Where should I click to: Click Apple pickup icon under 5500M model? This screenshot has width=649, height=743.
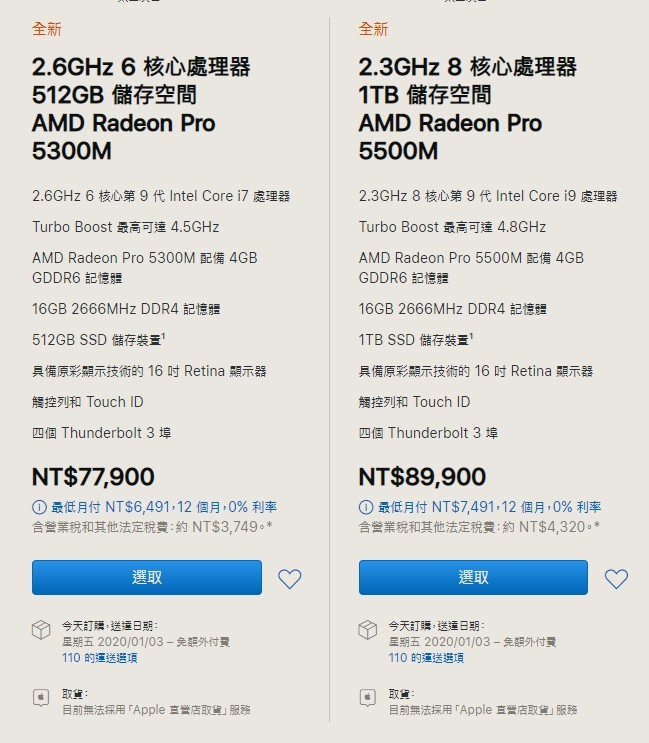click(368, 698)
